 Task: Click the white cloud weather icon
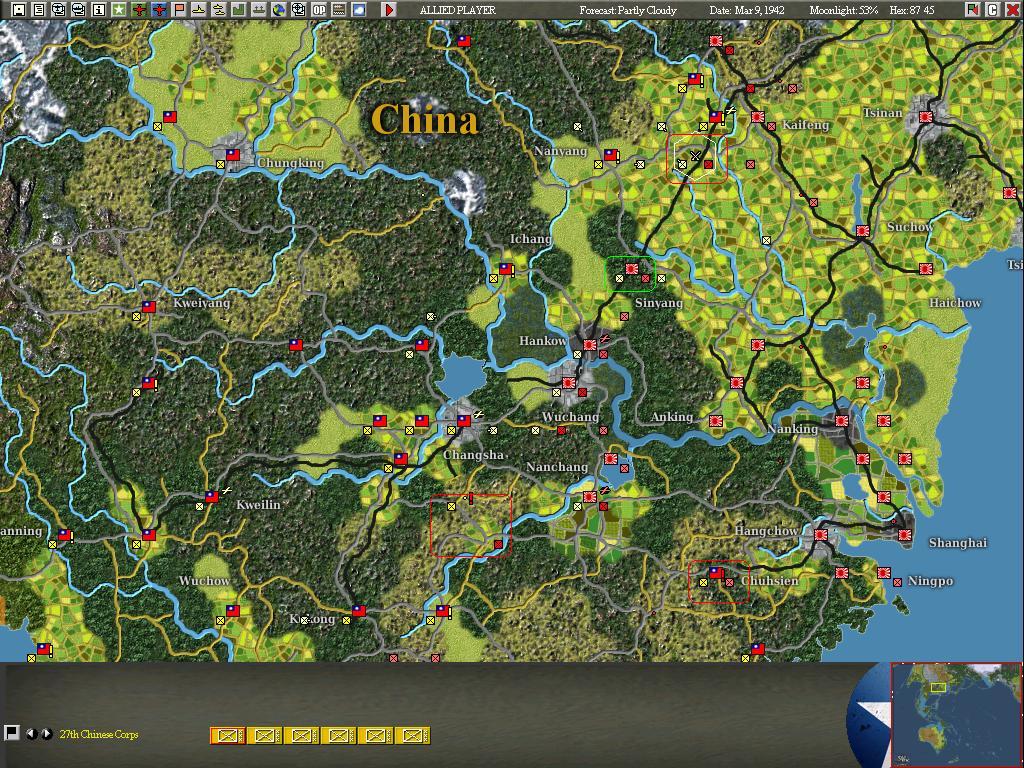click(359, 9)
